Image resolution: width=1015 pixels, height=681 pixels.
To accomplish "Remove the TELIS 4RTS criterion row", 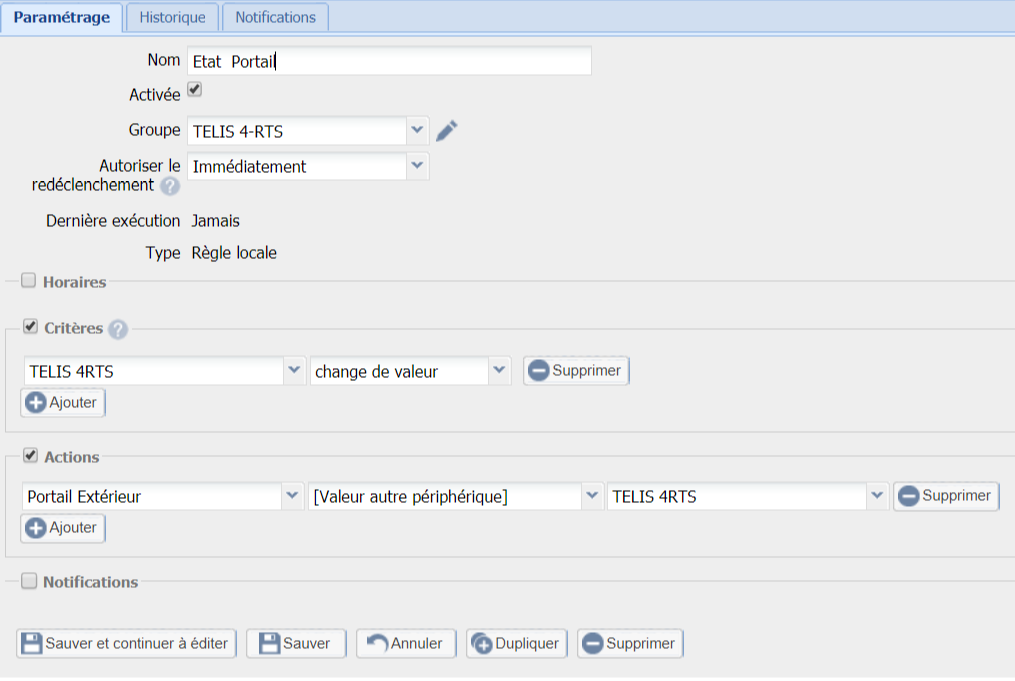I will (576, 371).
